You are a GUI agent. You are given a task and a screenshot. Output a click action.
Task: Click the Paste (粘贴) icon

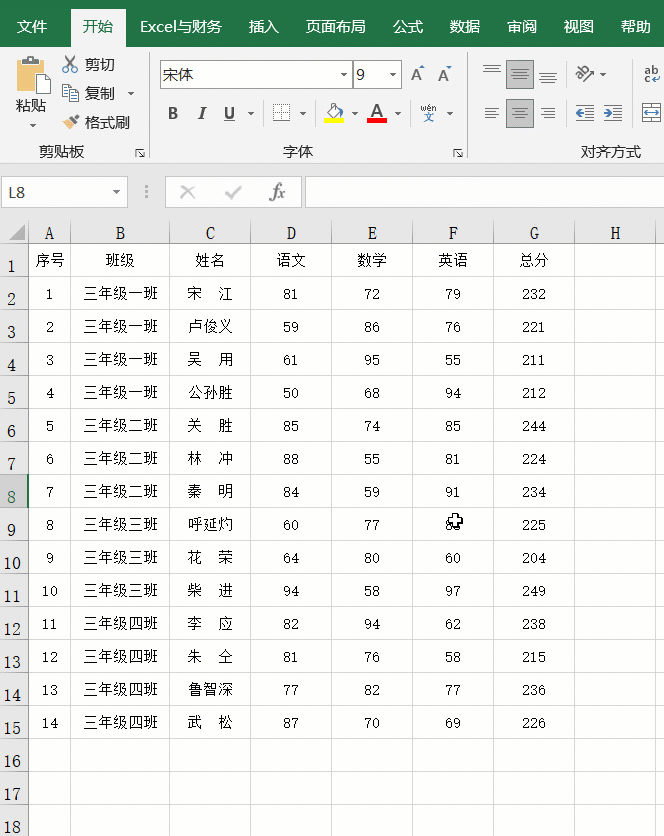(31, 78)
